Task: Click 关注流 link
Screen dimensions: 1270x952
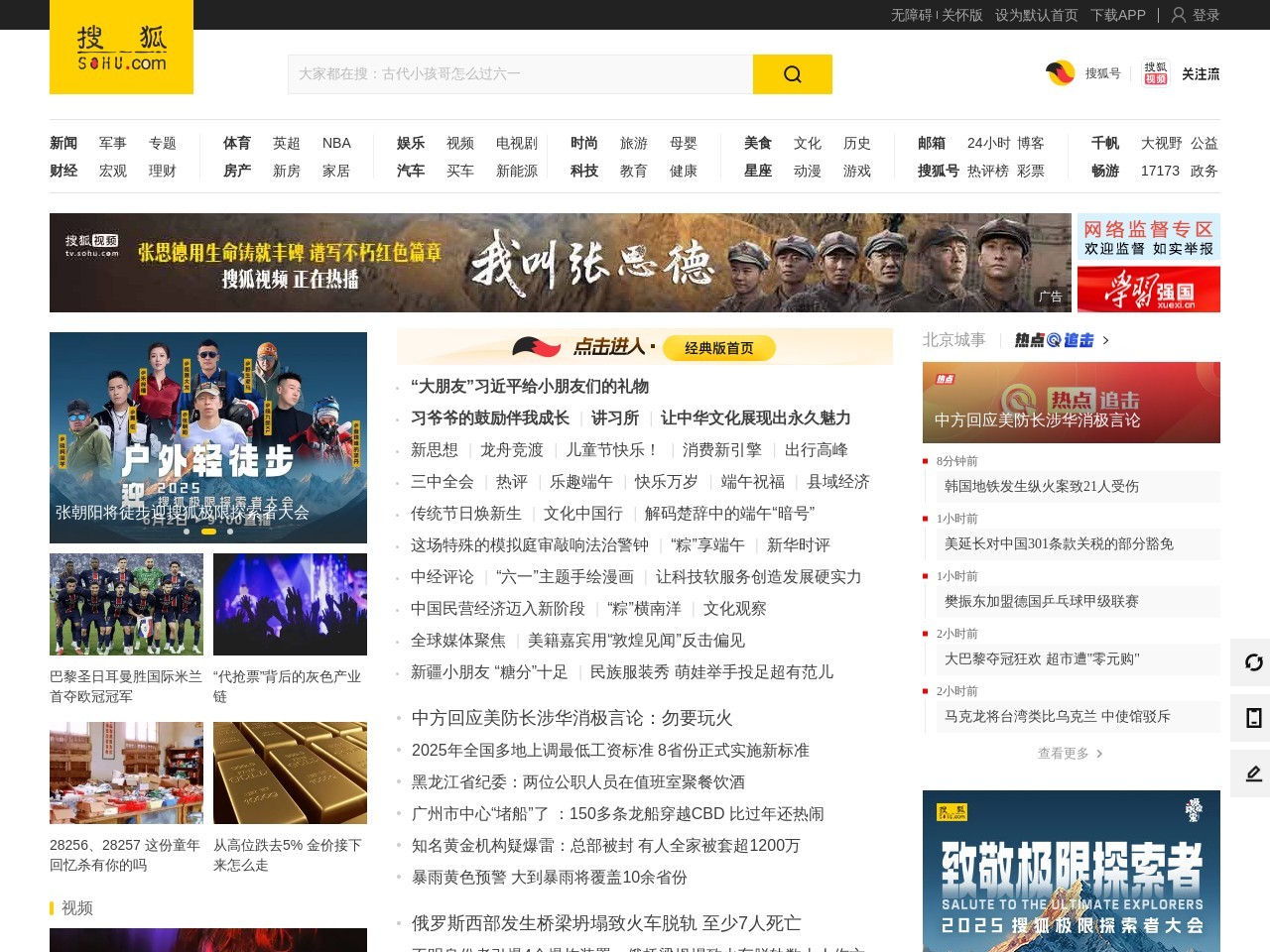Action: click(1201, 74)
